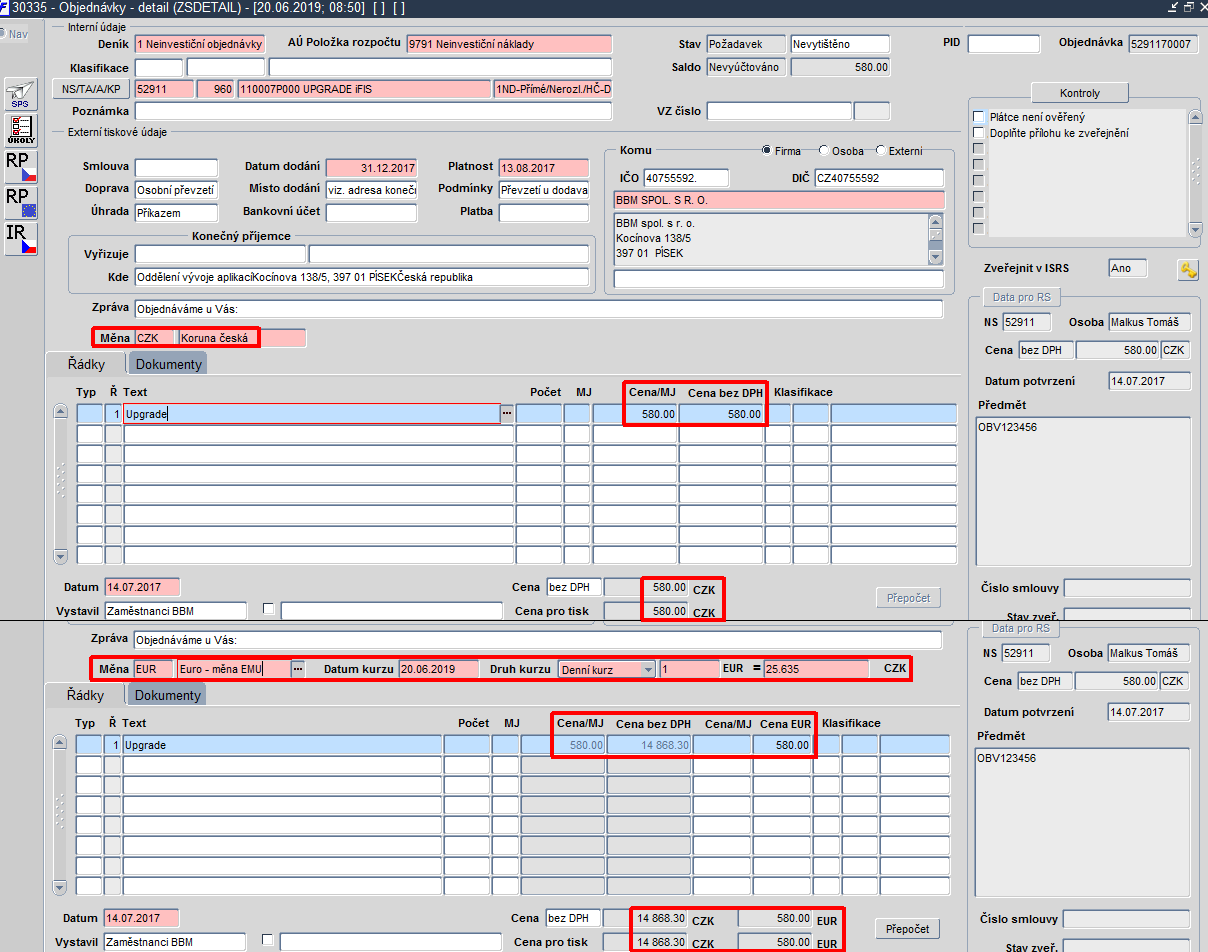
Task: Click the Místo dodání field
Action: coord(371,189)
